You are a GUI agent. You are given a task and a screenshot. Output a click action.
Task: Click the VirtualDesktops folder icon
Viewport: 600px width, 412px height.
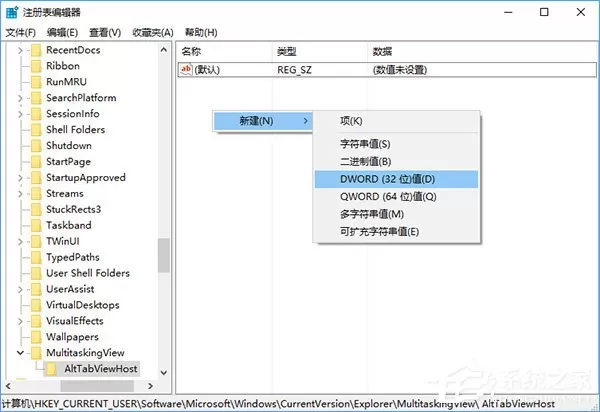tap(36, 305)
